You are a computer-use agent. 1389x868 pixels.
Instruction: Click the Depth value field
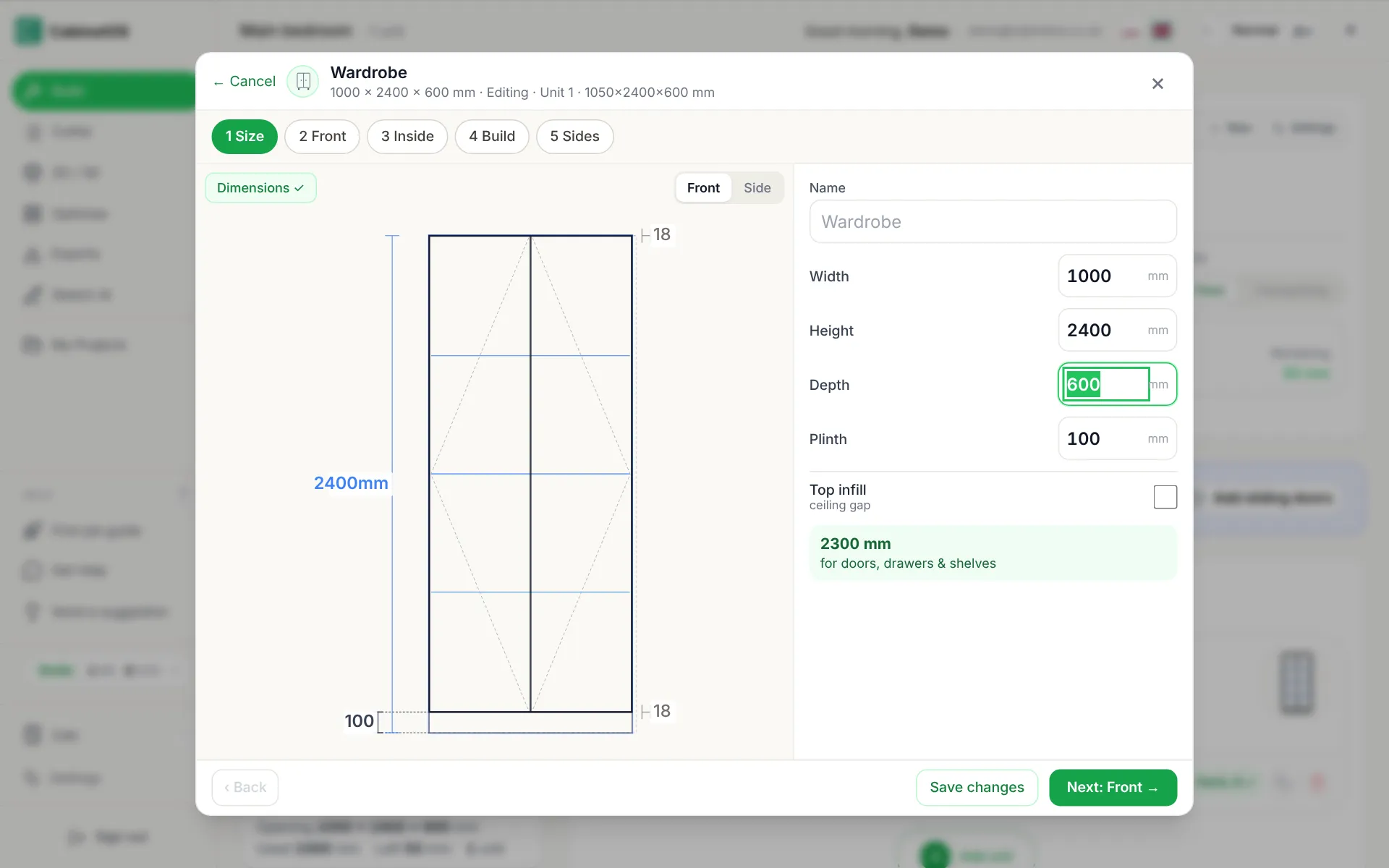1117,384
